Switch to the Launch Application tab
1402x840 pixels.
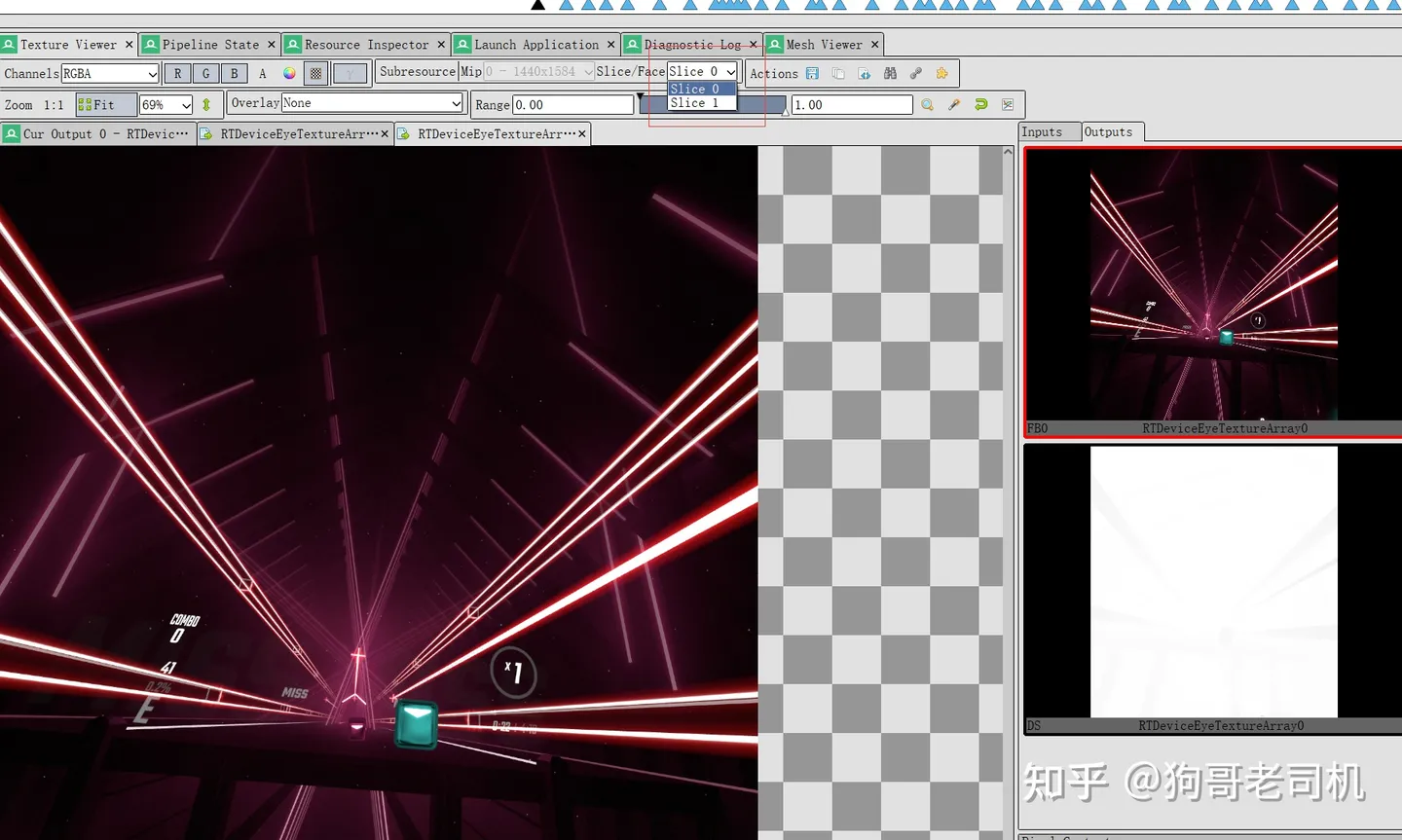(x=536, y=45)
